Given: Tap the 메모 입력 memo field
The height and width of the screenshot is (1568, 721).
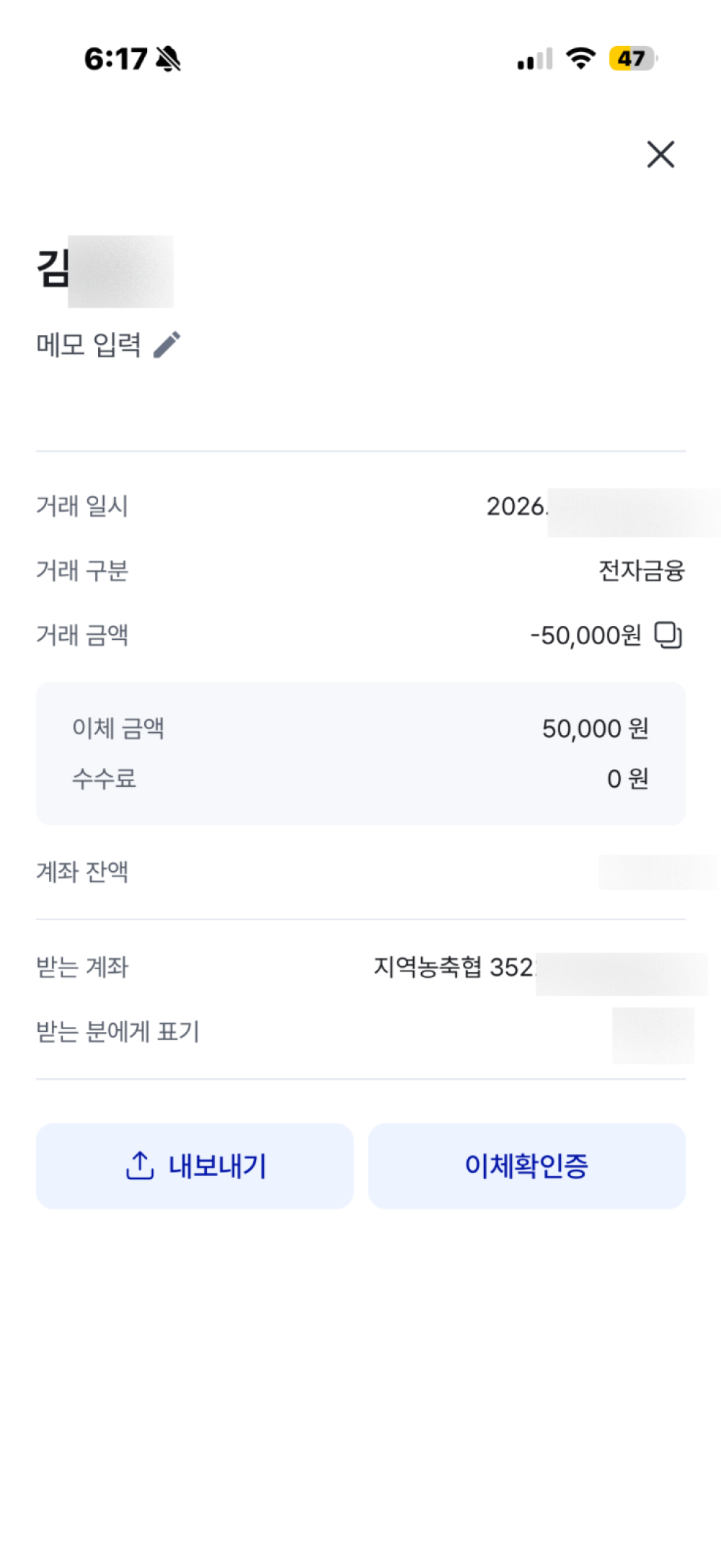Looking at the screenshot, I should click(89, 344).
